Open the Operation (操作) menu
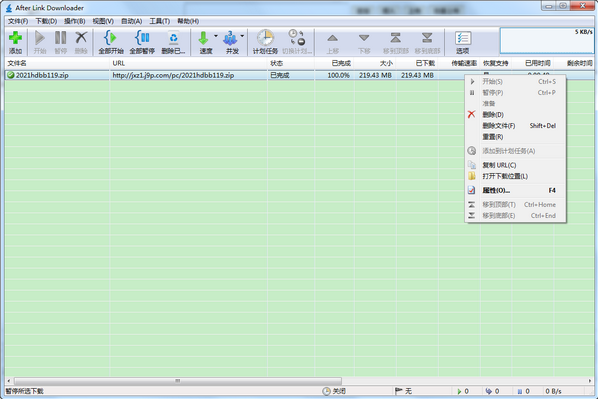Image resolution: width=598 pixels, height=399 pixels. click(x=75, y=21)
